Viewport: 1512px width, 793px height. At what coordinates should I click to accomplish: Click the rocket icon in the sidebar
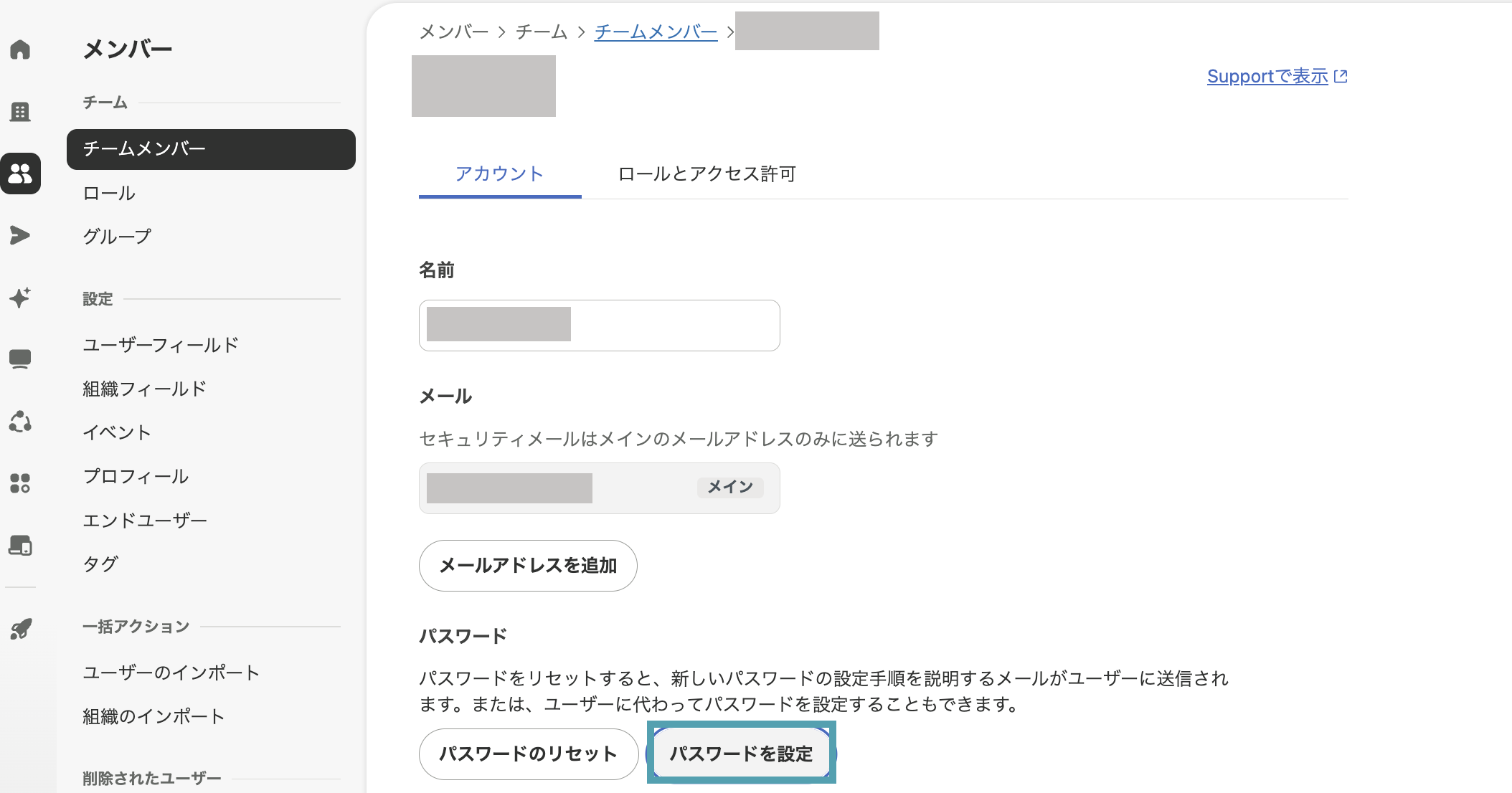[x=20, y=629]
